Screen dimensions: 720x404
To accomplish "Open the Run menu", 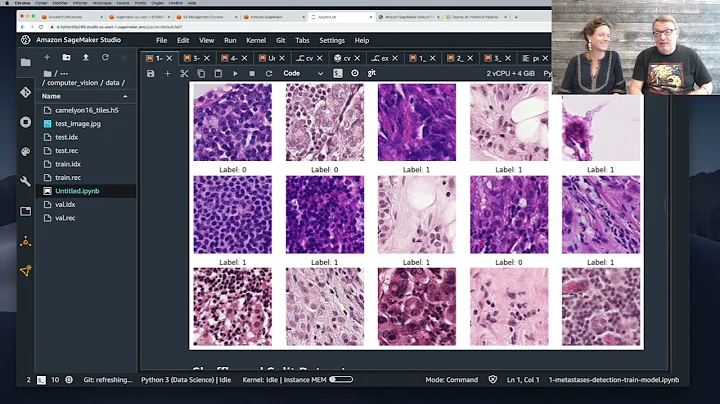I will (230, 40).
